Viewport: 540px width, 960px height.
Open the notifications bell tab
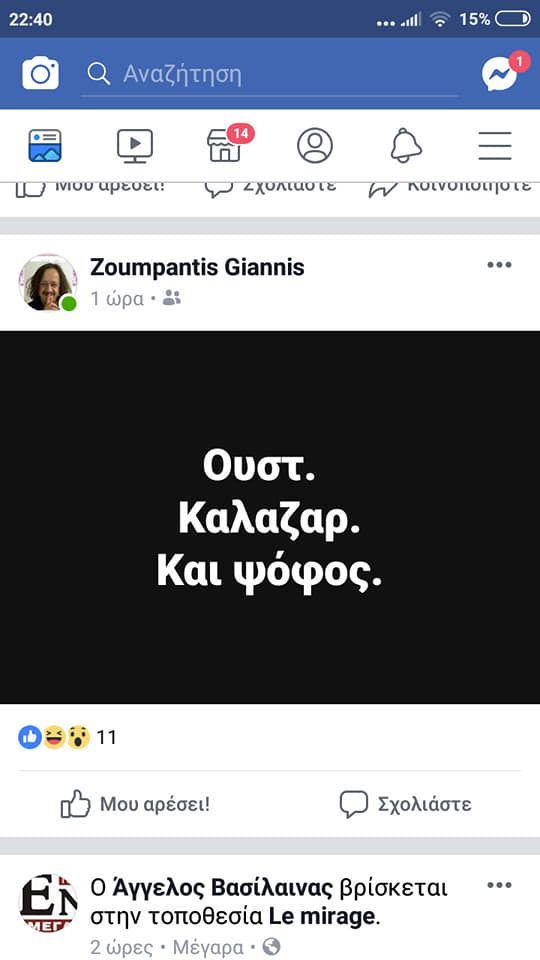coord(406,146)
